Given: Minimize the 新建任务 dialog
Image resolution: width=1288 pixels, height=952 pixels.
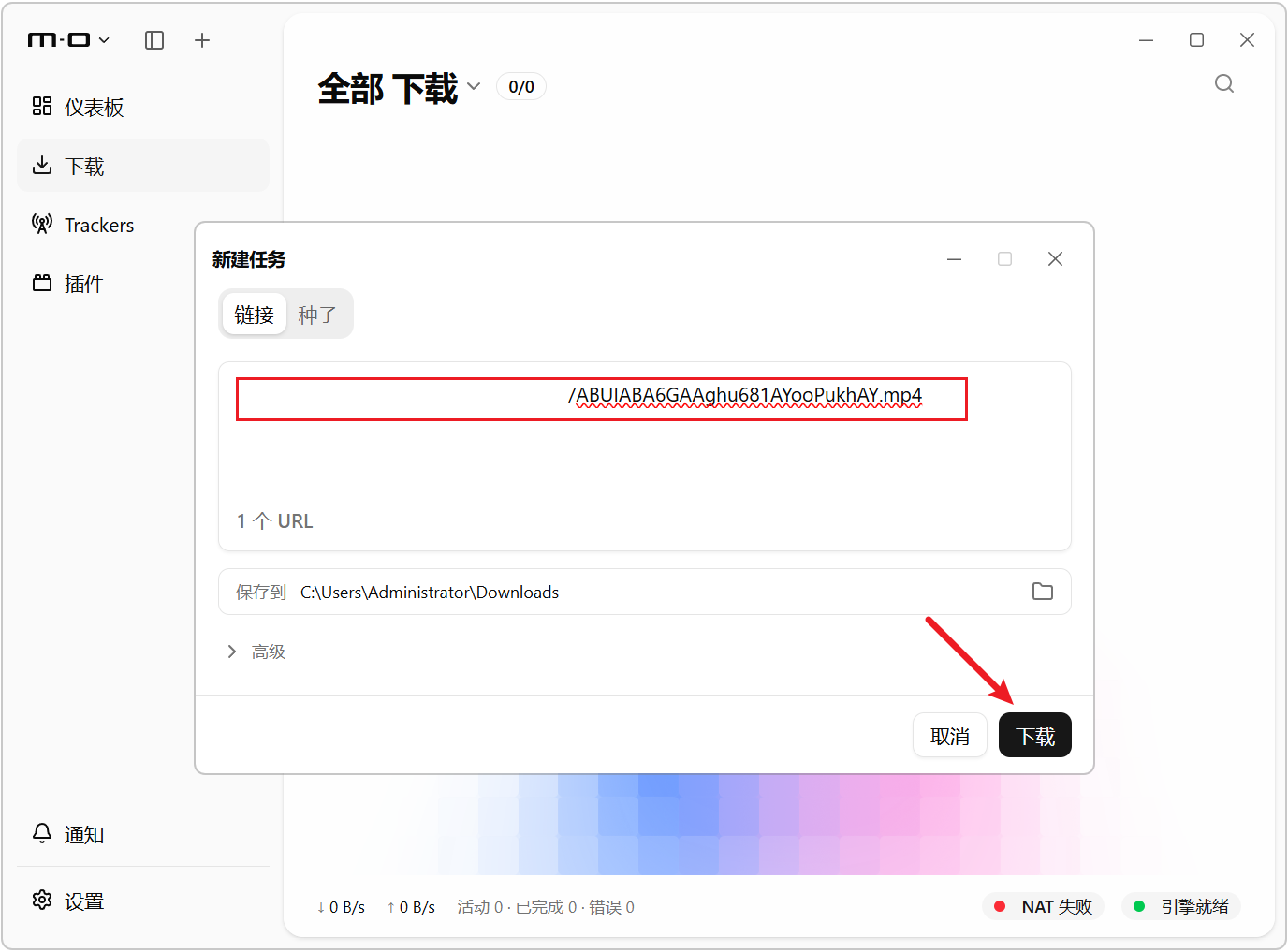Looking at the screenshot, I should 955,259.
